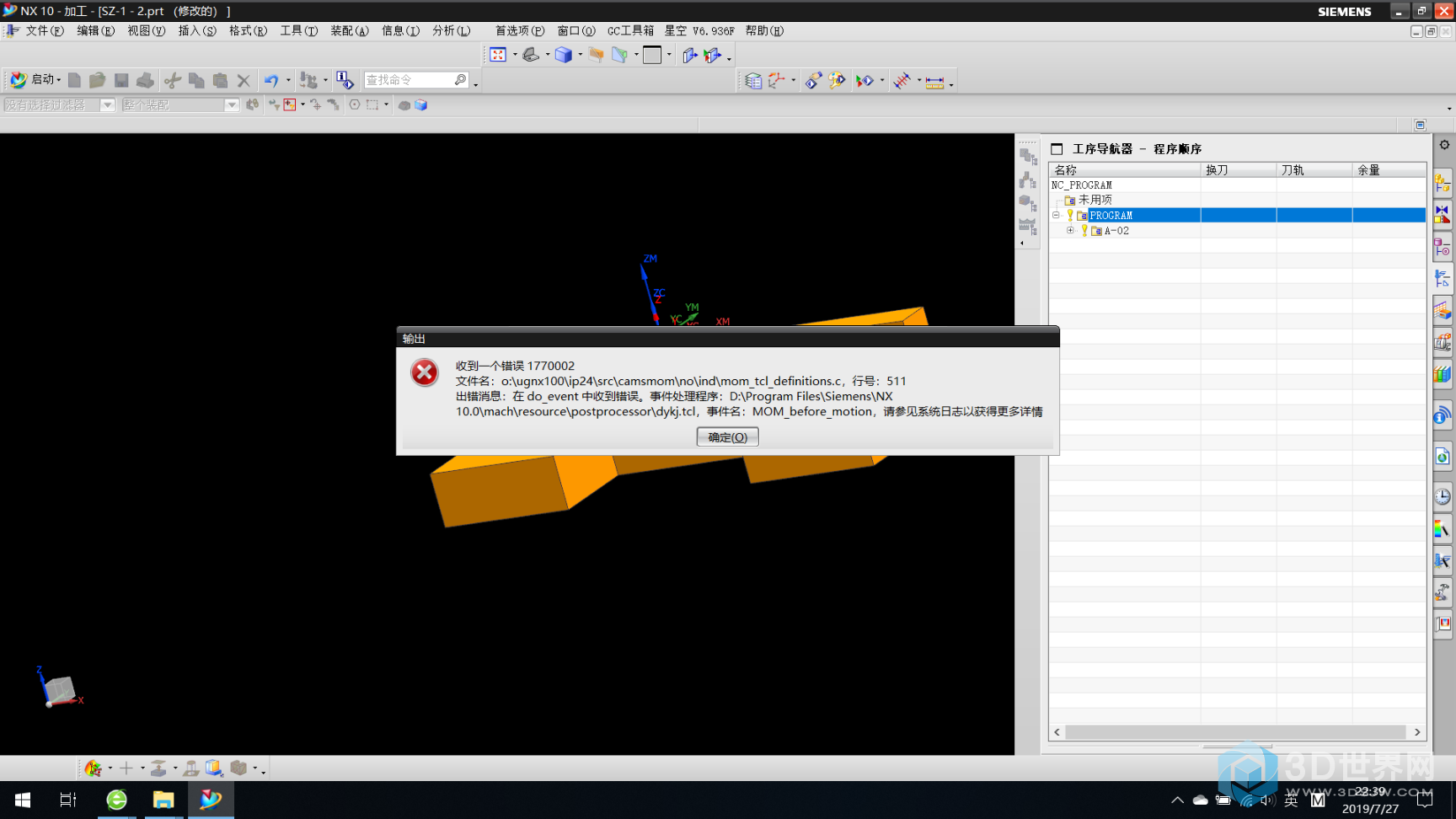Screen dimensions: 1456x819
Task: Open the background color dropdown arrow
Action: (x=669, y=55)
